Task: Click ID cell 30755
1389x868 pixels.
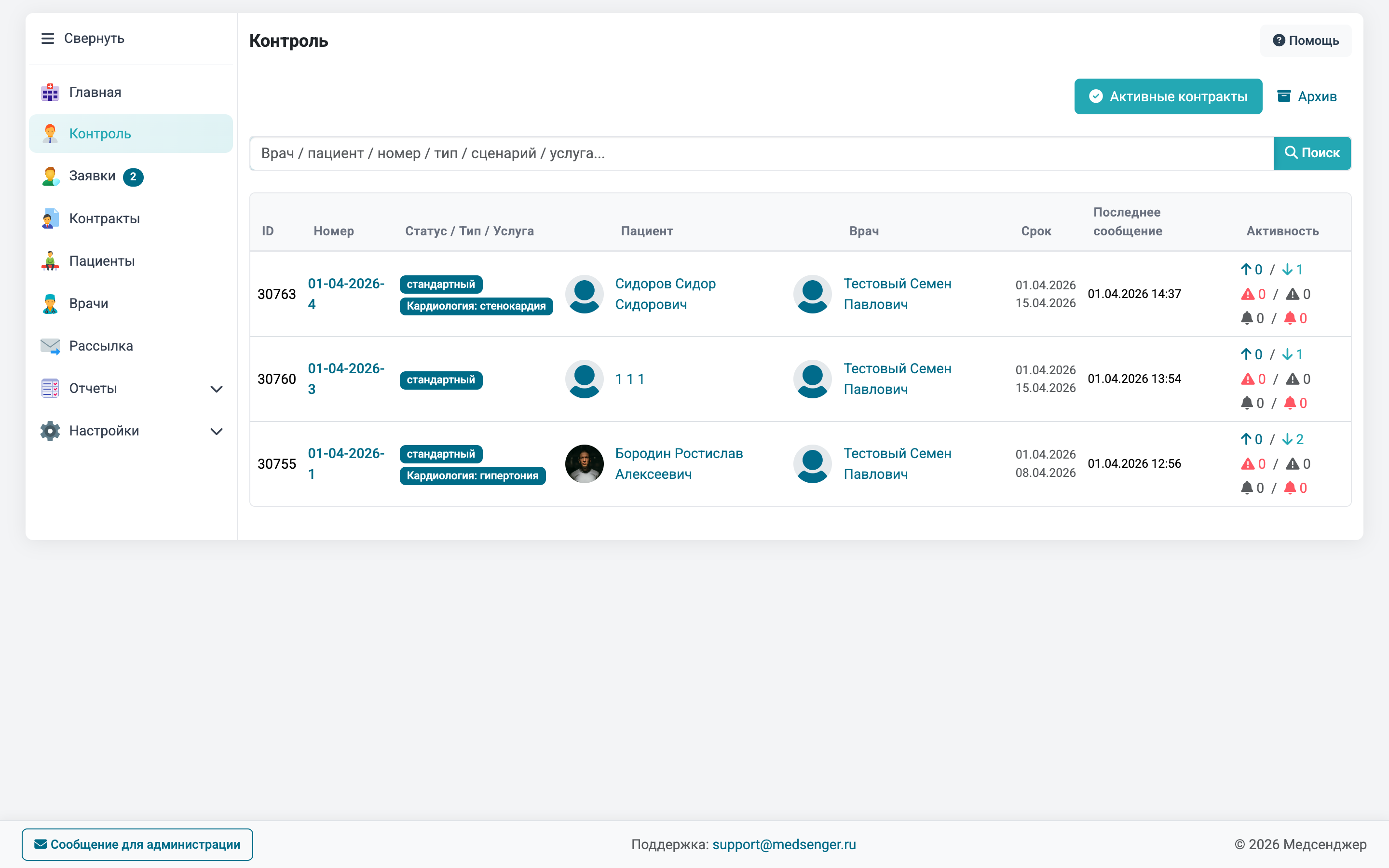Action: point(277,464)
